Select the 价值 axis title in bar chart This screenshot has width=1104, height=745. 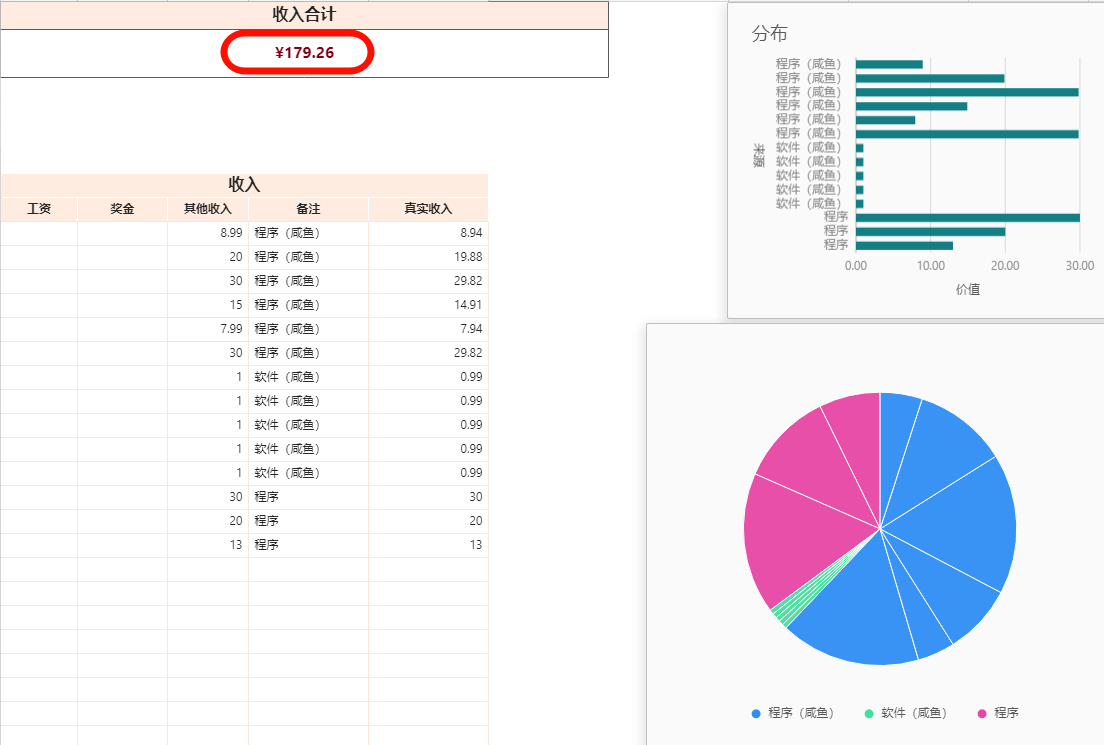point(967,290)
